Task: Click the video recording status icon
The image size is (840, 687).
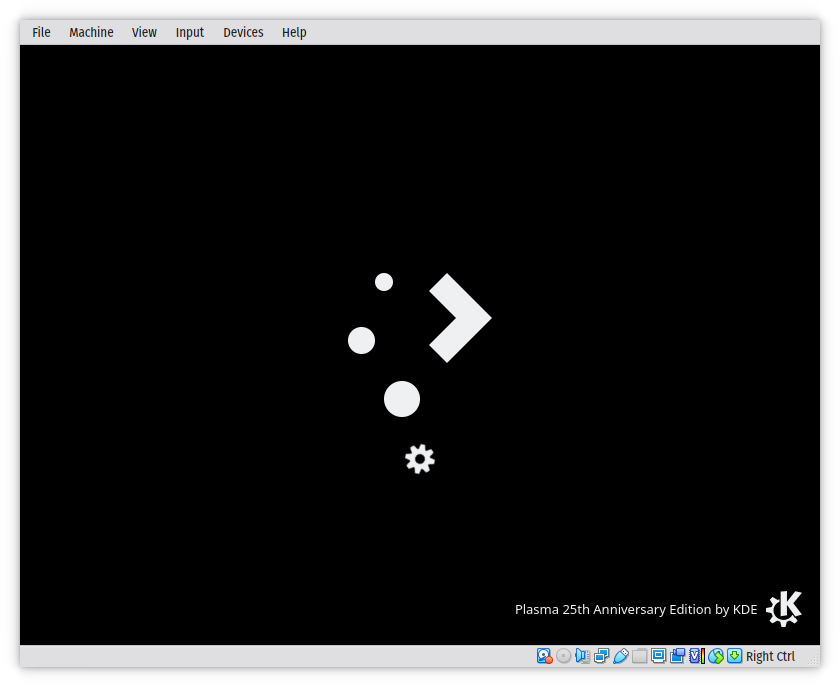Action: pos(677,656)
